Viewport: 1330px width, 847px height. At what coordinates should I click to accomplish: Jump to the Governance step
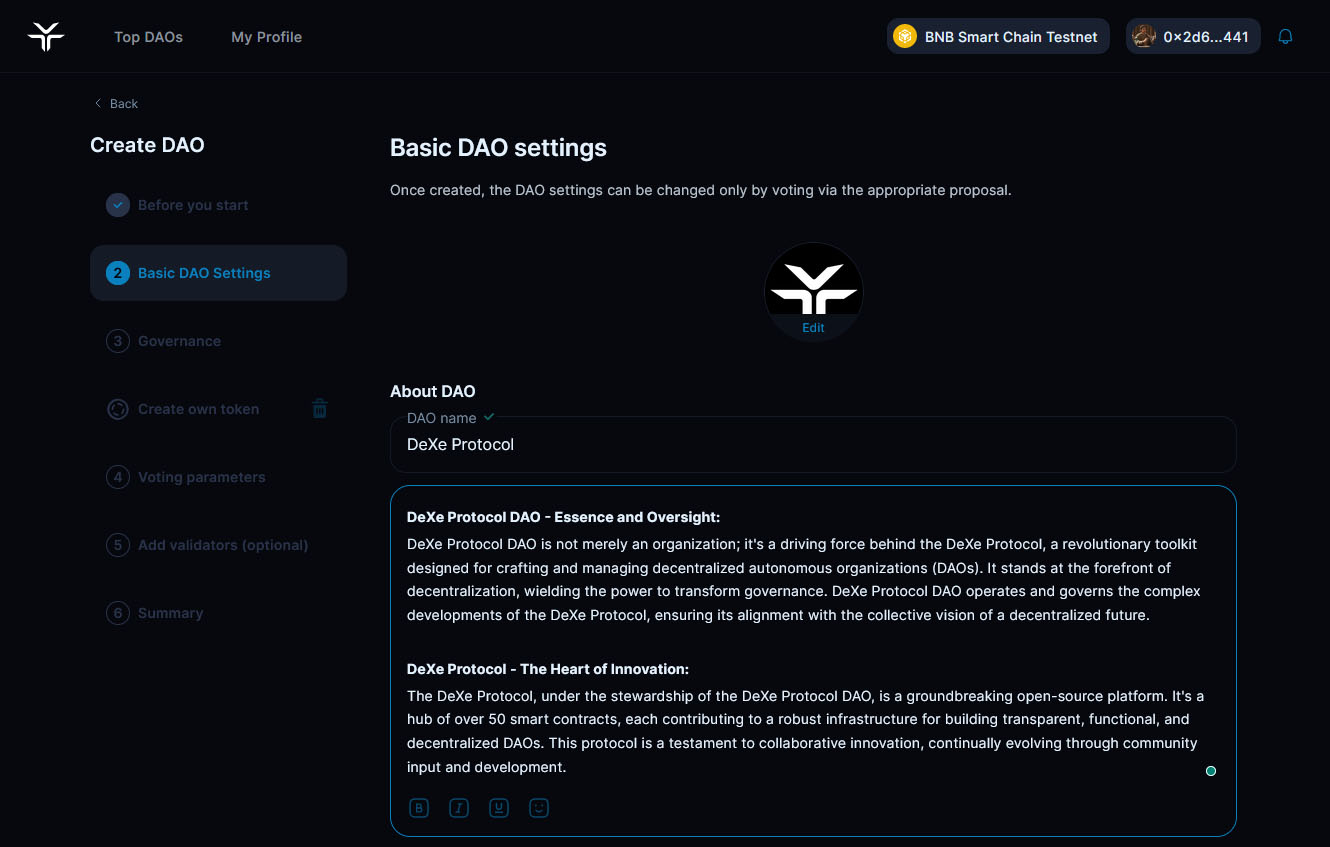click(179, 341)
